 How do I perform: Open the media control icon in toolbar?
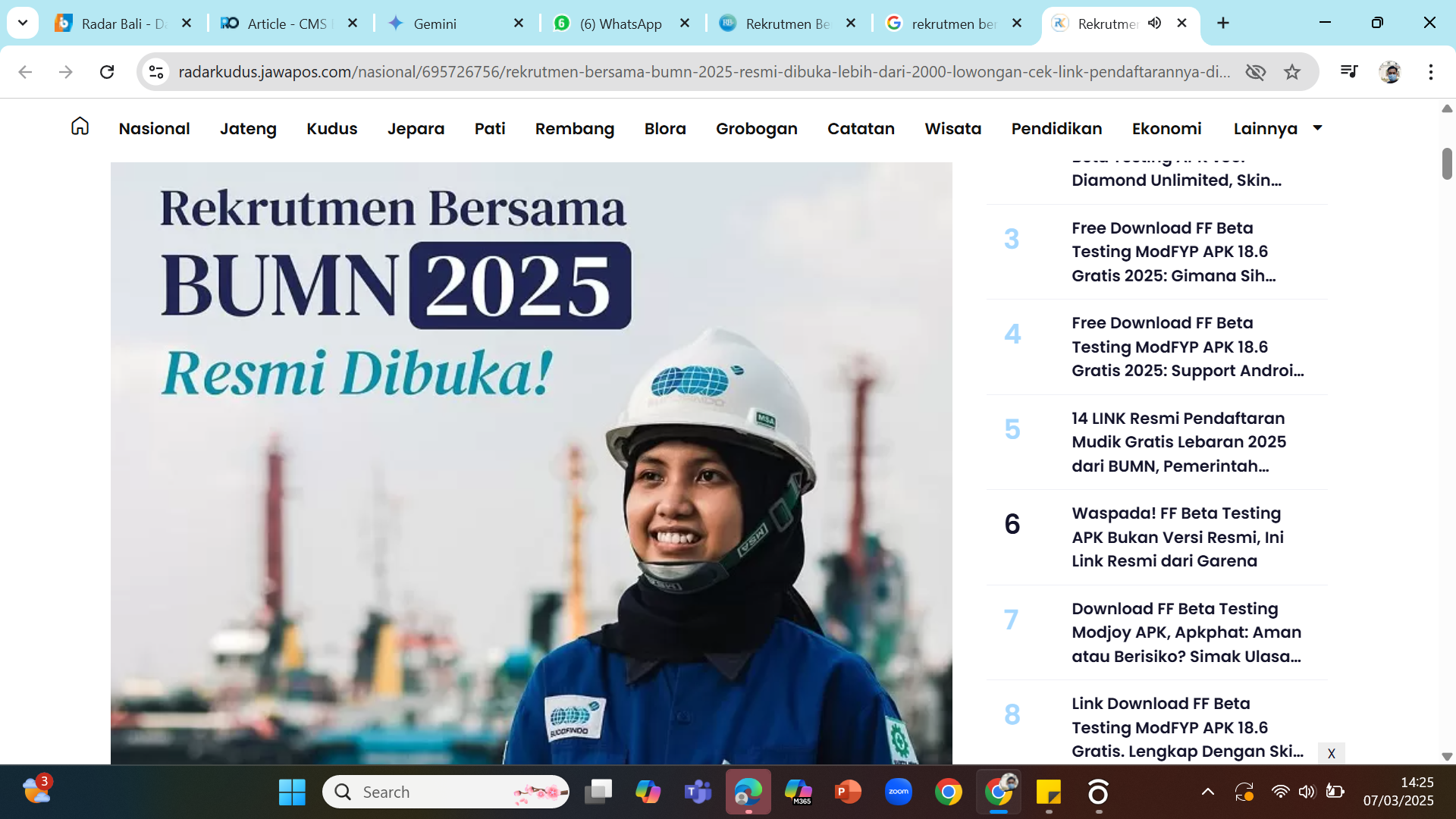(1349, 72)
